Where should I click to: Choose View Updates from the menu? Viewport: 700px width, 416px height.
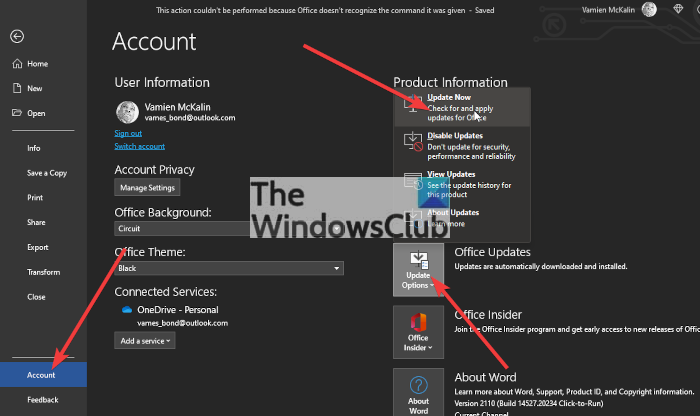462,184
